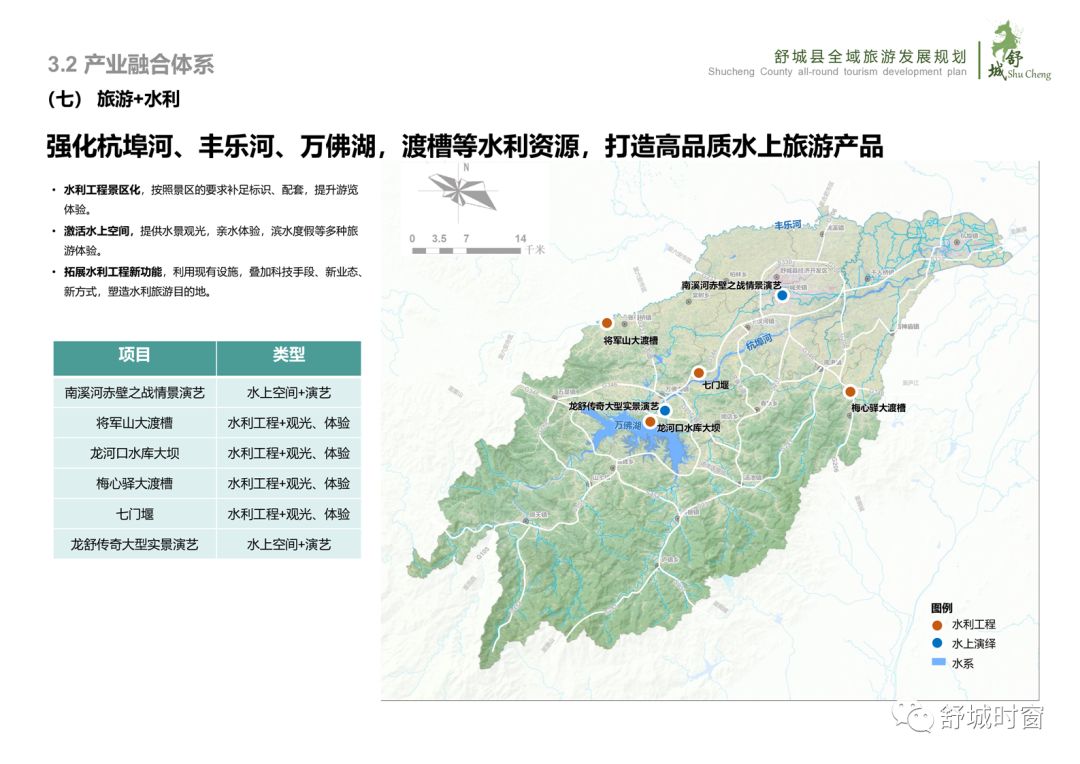Select the orange marker above 七门堰
1080x764 pixels.
(699, 372)
